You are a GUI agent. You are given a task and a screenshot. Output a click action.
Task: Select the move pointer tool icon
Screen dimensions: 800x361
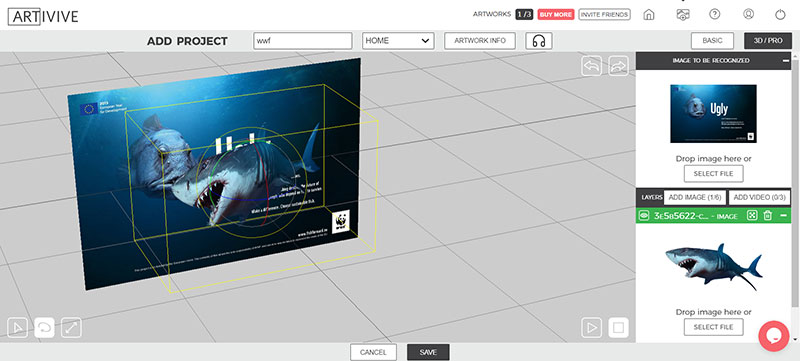pyautogui.click(x=17, y=327)
